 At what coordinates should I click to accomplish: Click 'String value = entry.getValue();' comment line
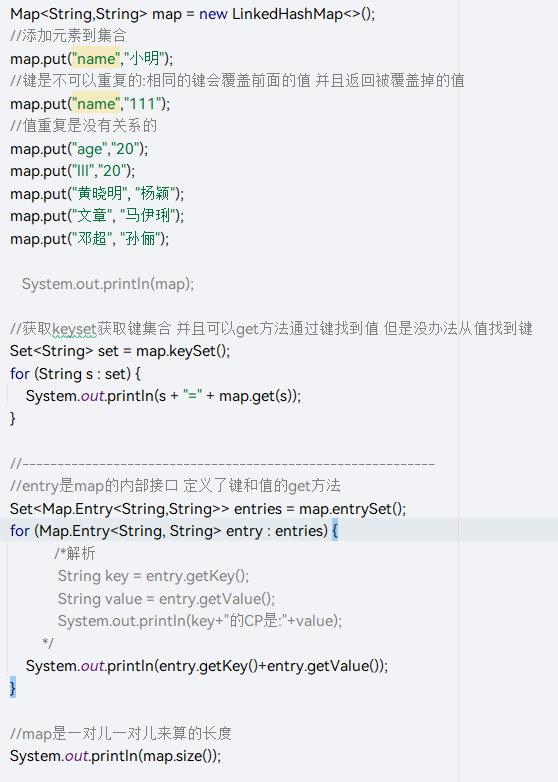[167, 598]
